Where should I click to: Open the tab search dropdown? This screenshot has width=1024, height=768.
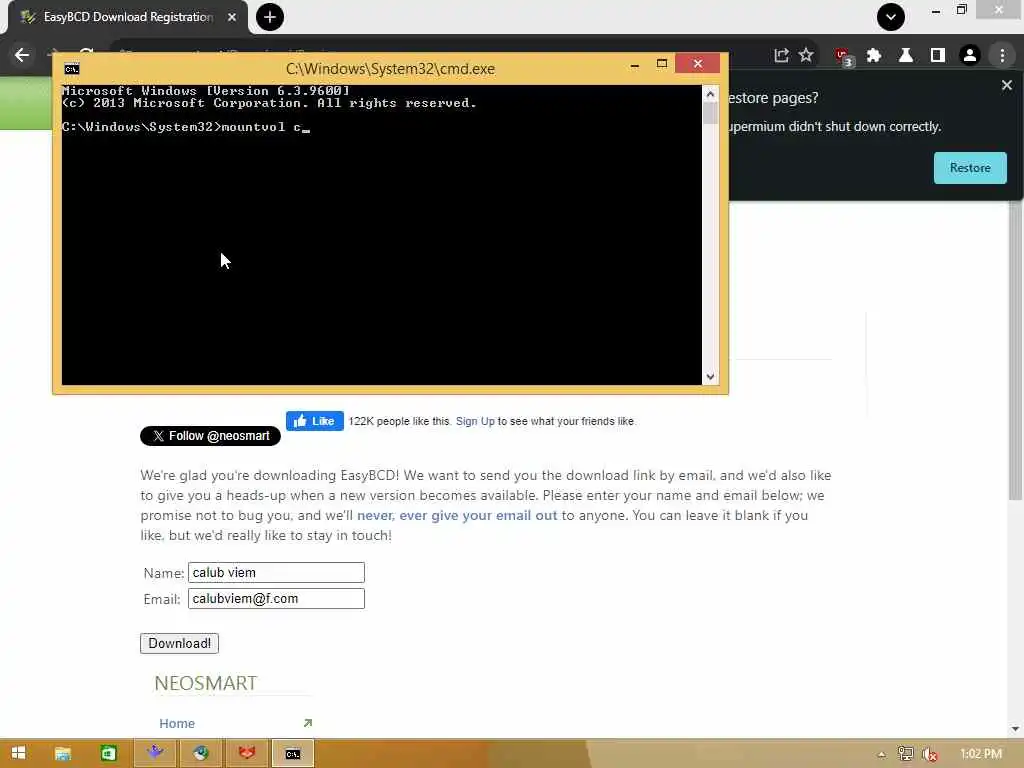891,17
